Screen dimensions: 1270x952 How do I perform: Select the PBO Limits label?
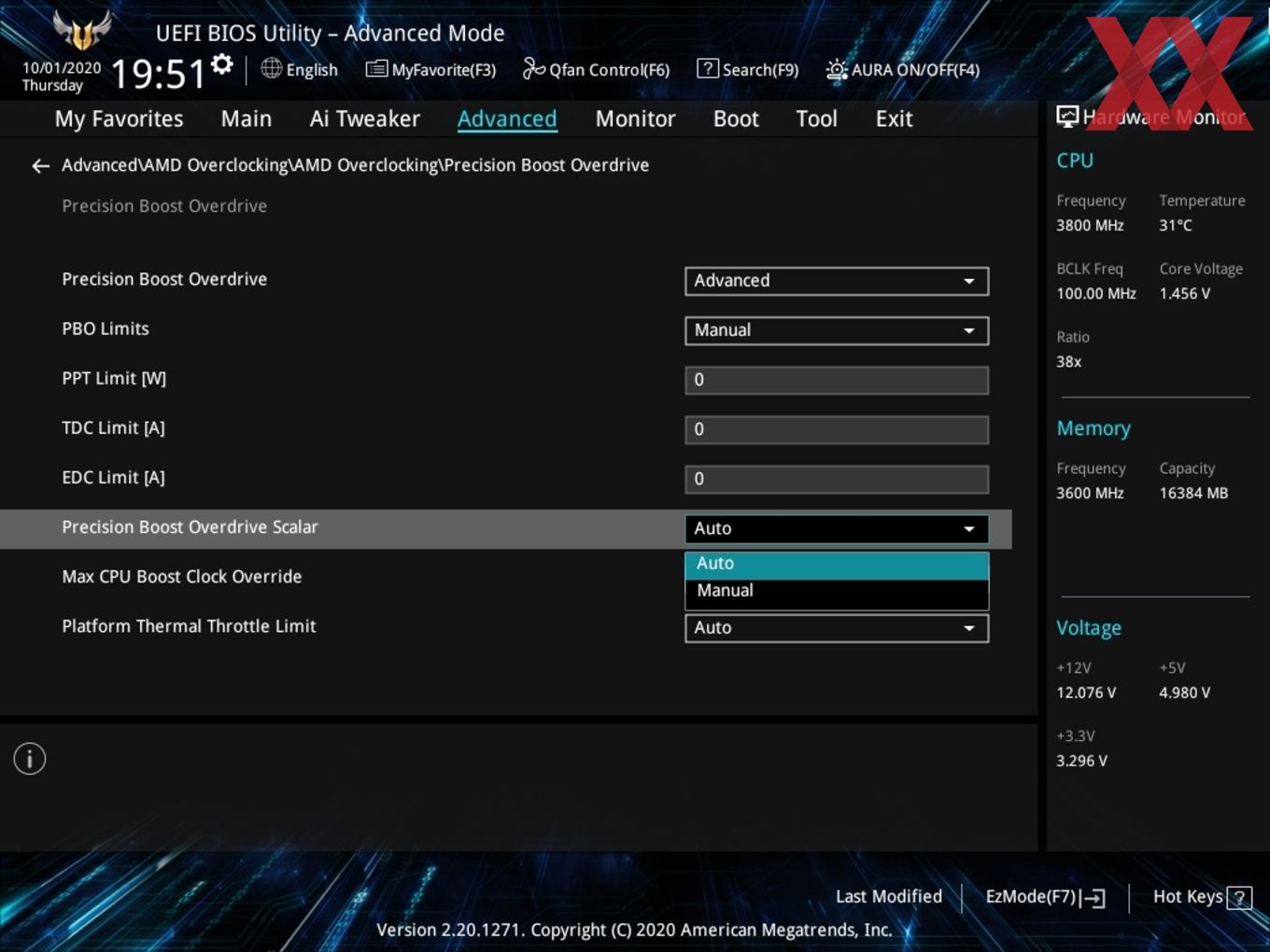tap(106, 329)
